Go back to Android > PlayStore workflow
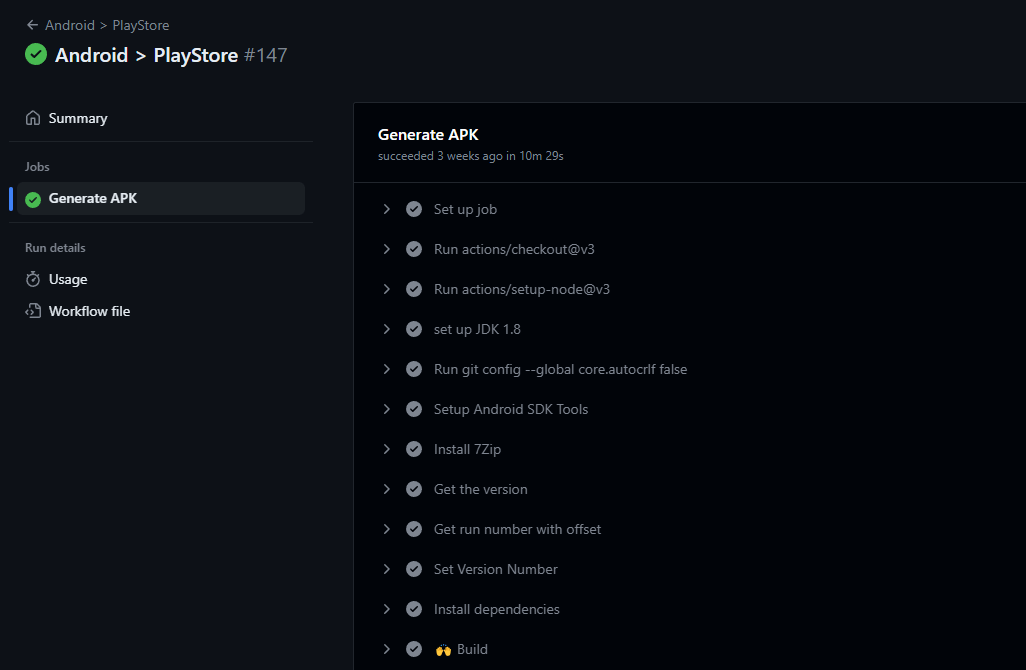Screen dimensions: 1026x670 (x=107, y=25)
